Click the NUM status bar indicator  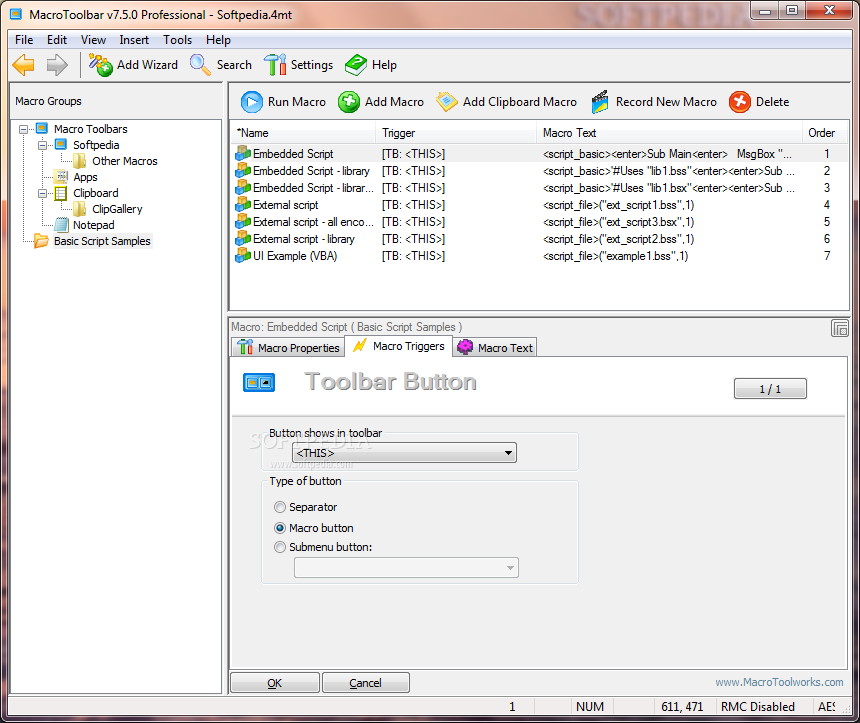tap(590, 707)
